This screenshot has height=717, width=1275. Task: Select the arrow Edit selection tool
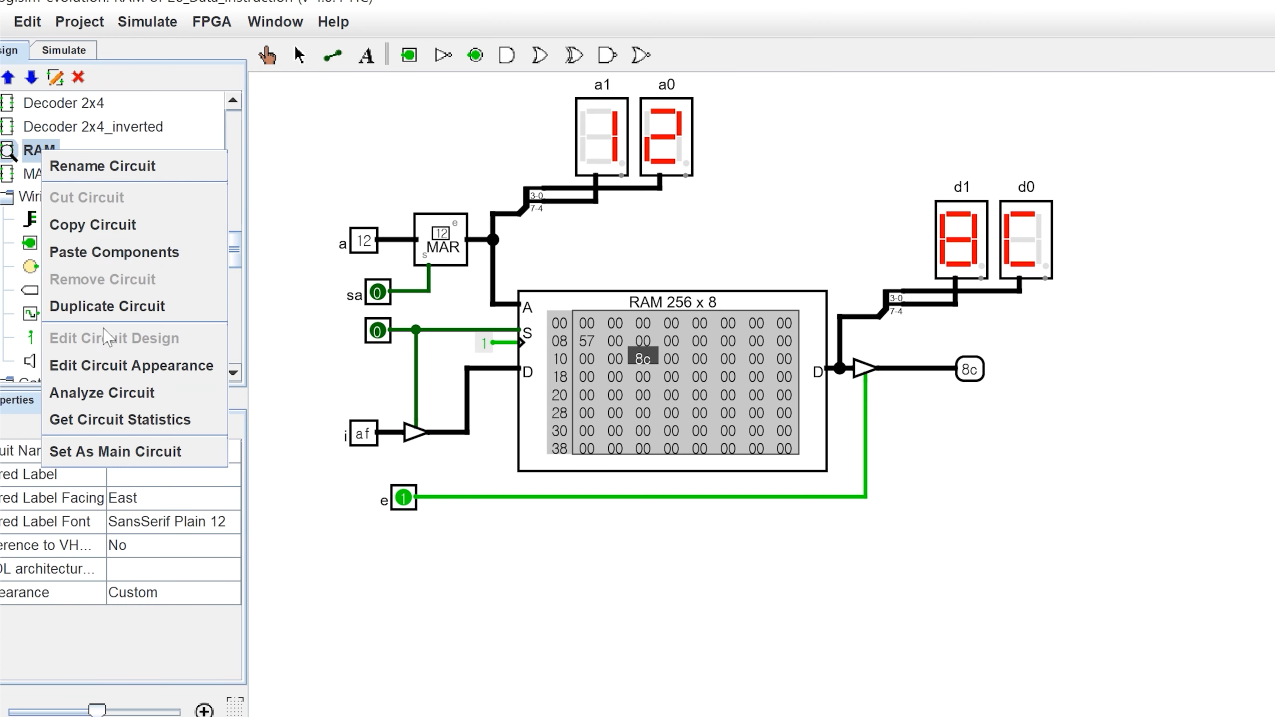[299, 56]
